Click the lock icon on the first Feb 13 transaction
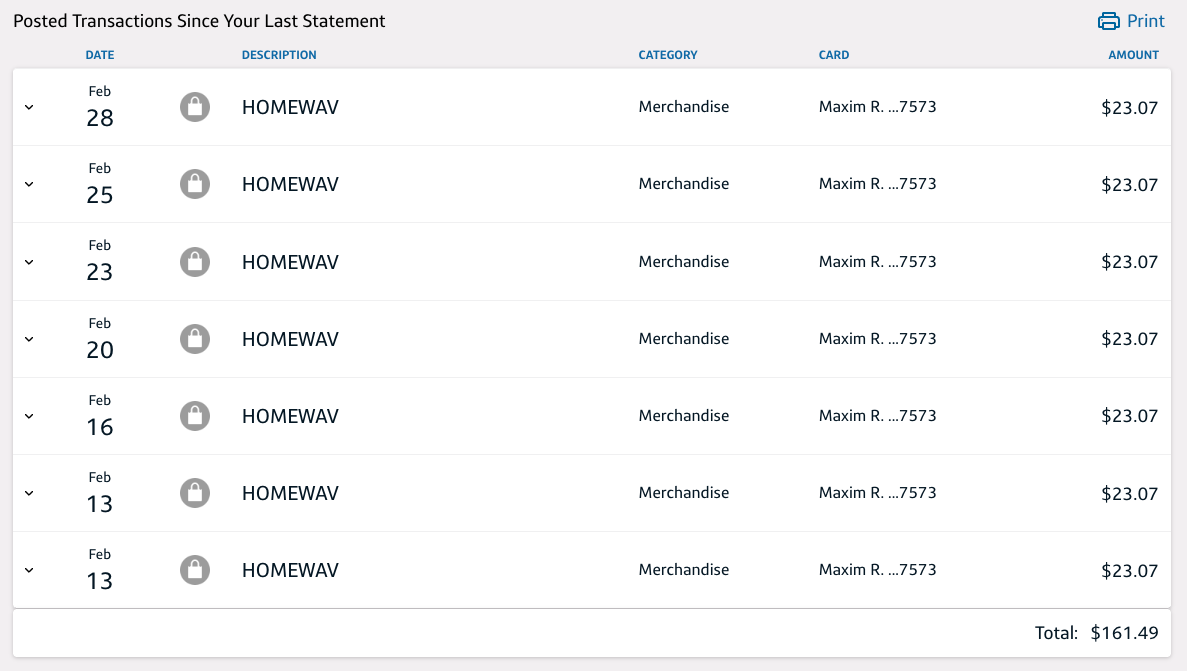This screenshot has width=1187, height=671. point(195,492)
